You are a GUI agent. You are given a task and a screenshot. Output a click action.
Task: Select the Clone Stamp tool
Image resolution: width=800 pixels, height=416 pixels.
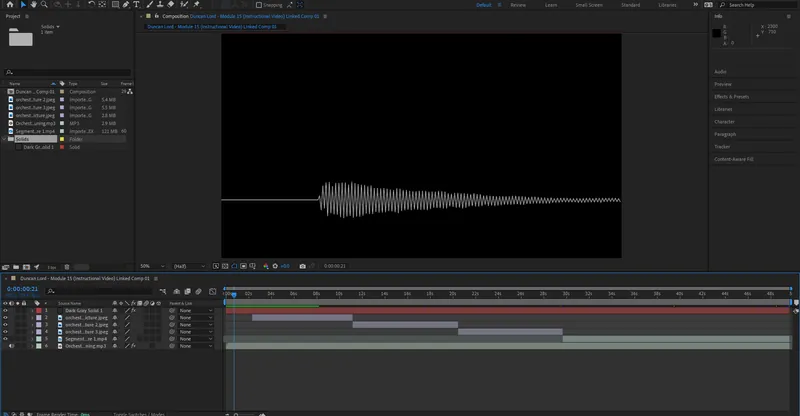[x=160, y=4]
